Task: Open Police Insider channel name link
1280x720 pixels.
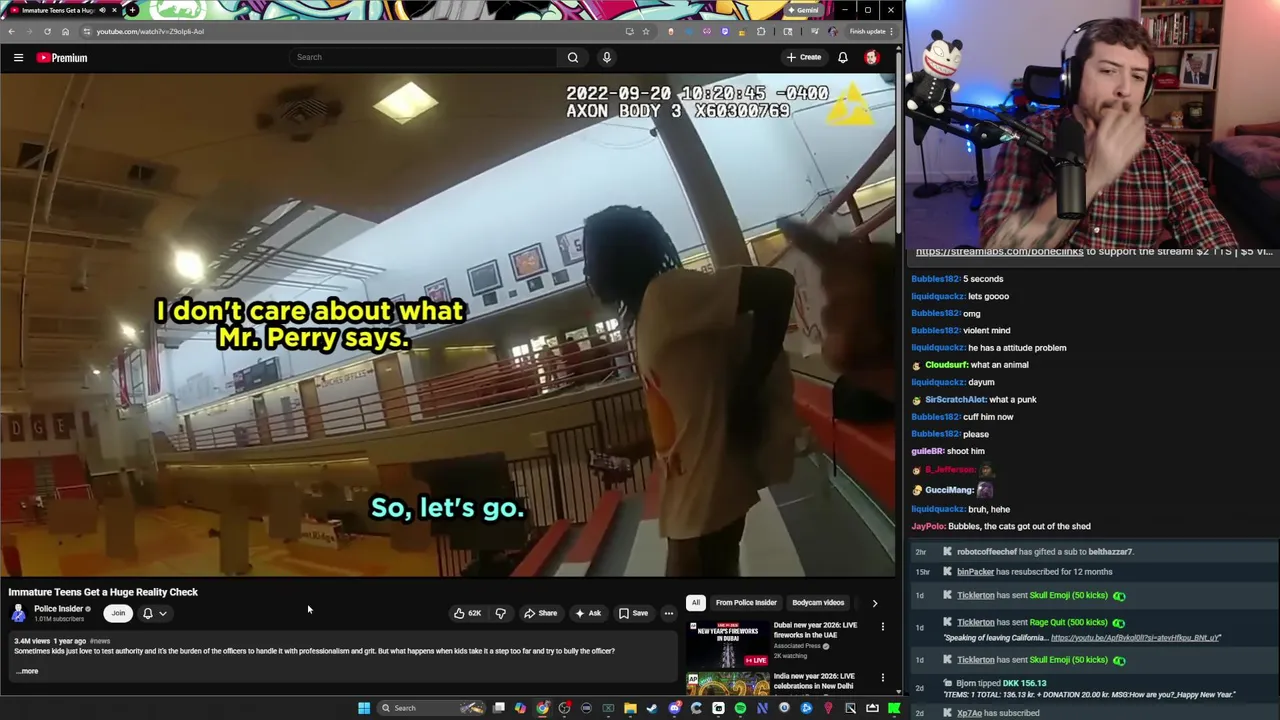Action: coord(58,609)
